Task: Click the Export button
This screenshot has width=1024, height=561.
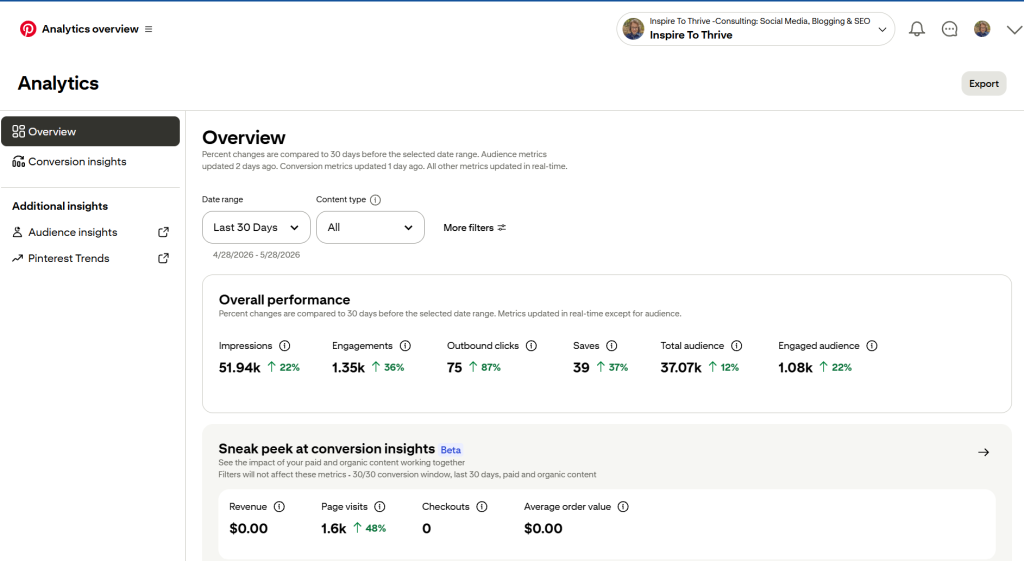Action: pyautogui.click(x=984, y=84)
